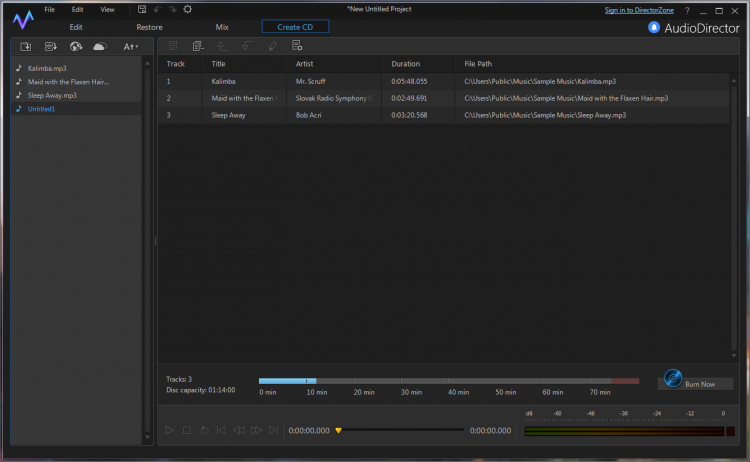This screenshot has height=462, width=750.
Task: Click the move track down arrow icon
Action: pos(247,46)
